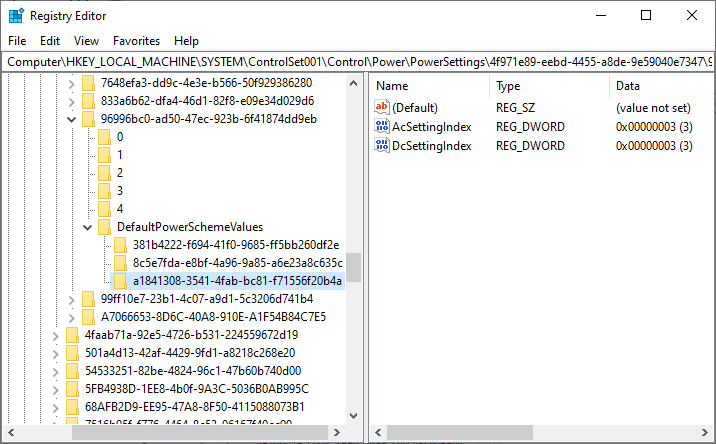Click the string value icon beside (Default)
This screenshot has width=716, height=444.
[x=382, y=107]
